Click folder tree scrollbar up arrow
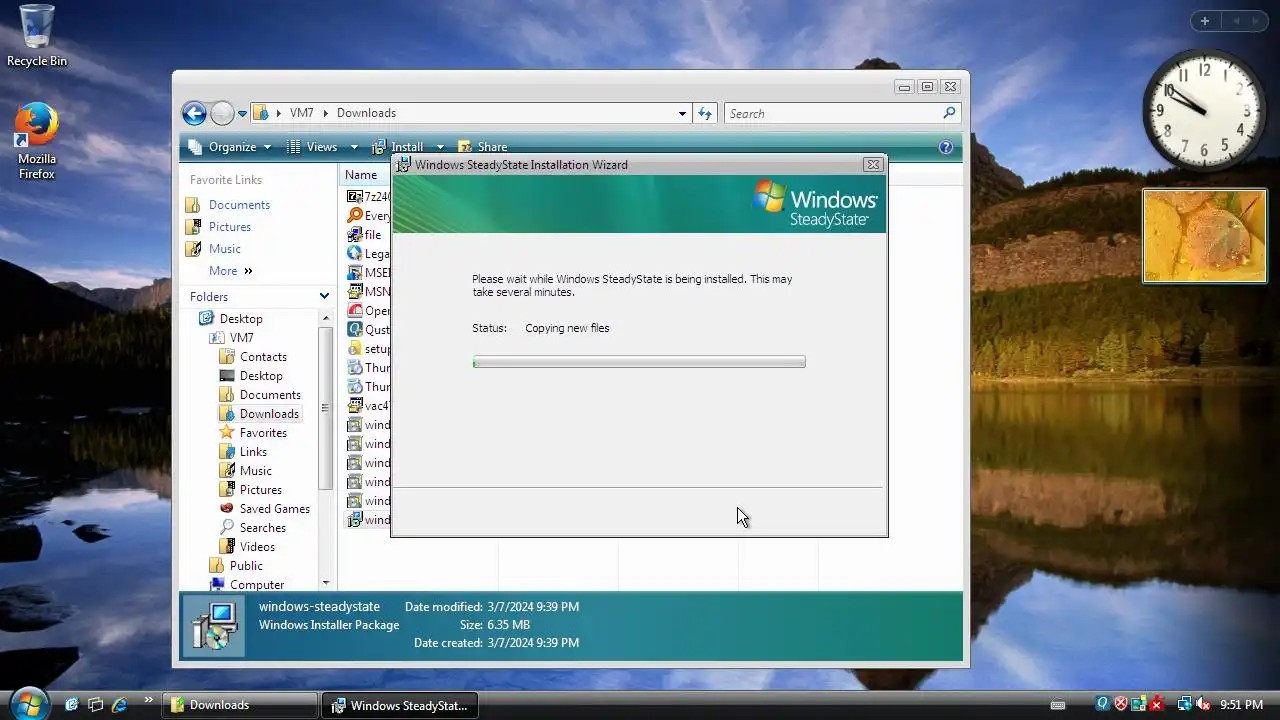1280x720 pixels. click(326, 317)
